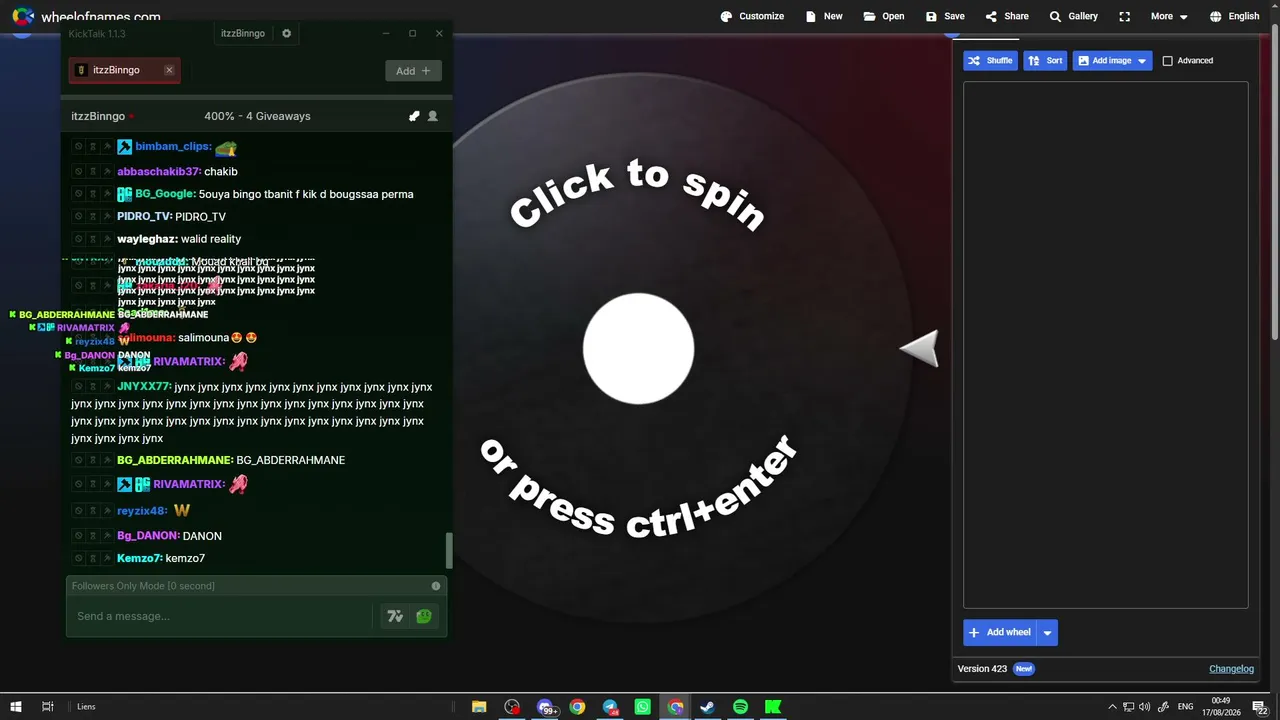This screenshot has width=1280, height=720.
Task: Enable the Advanced checkbox
Action: coord(1167,61)
